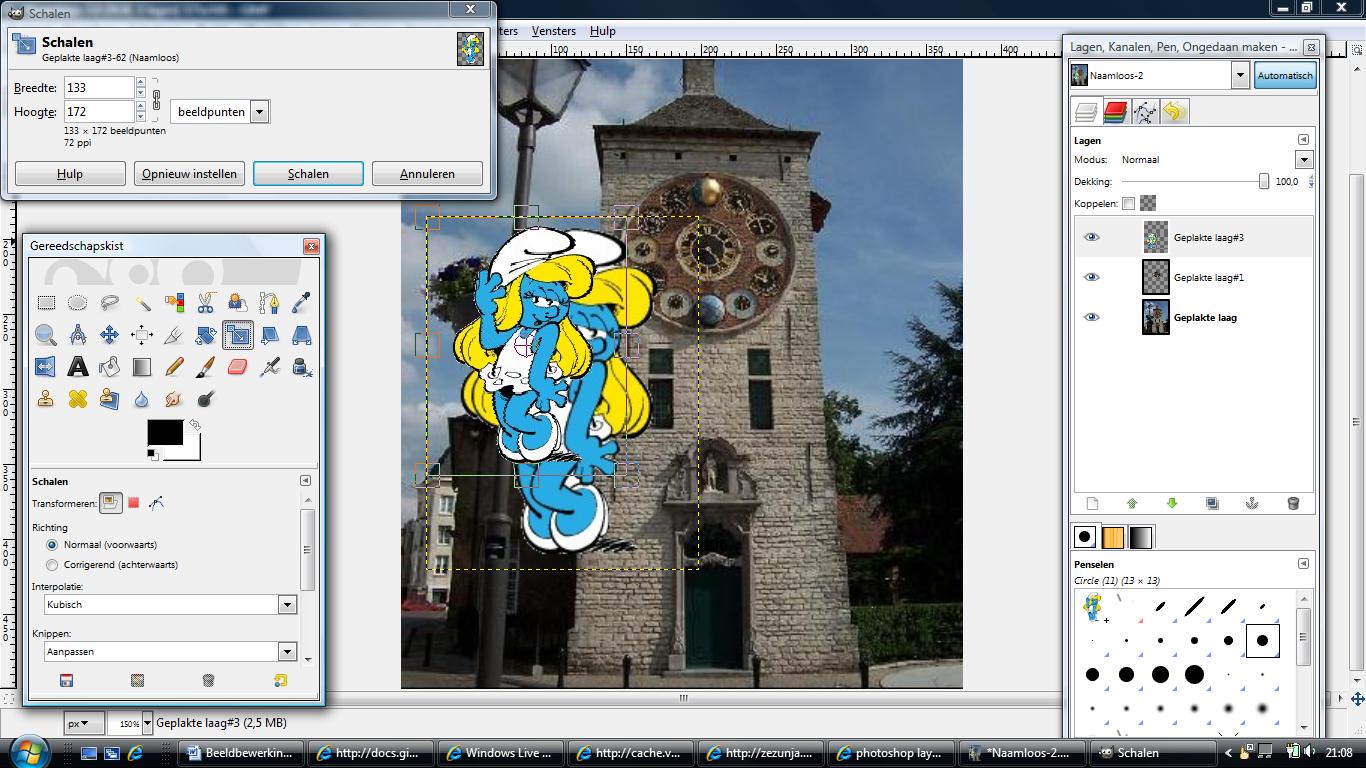Open the Vensters menu
The image size is (1366, 768).
pos(554,31)
